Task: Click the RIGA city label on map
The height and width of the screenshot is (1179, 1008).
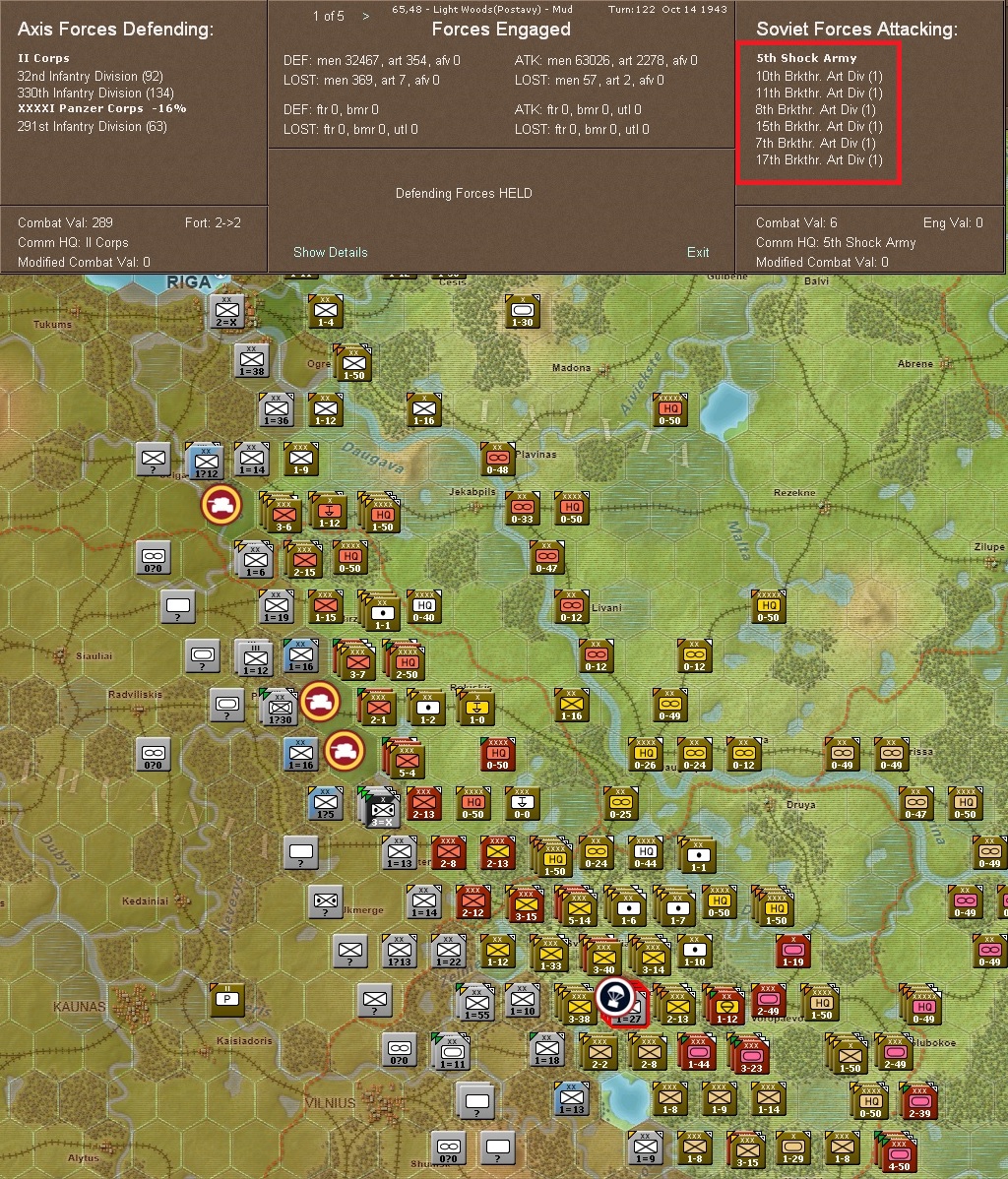Action: pos(189,282)
